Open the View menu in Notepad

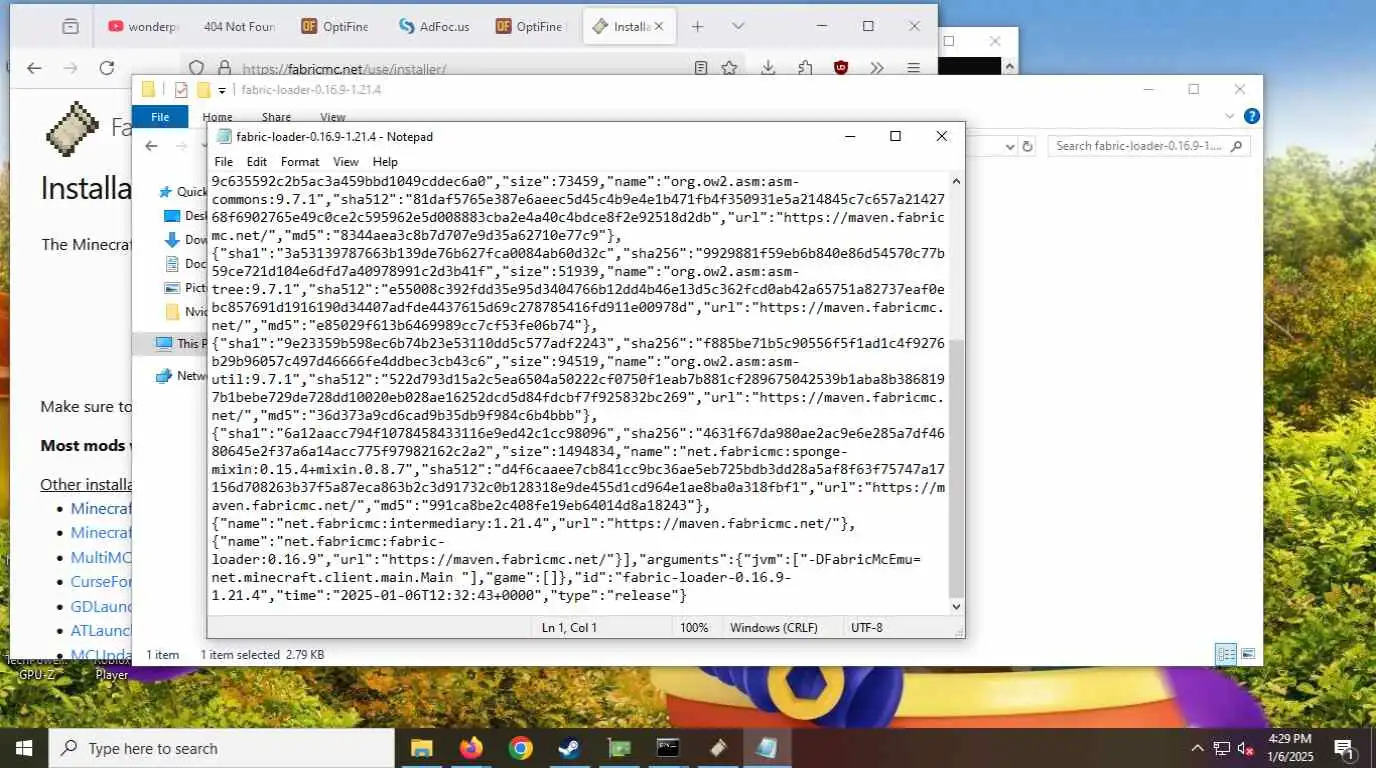click(346, 161)
